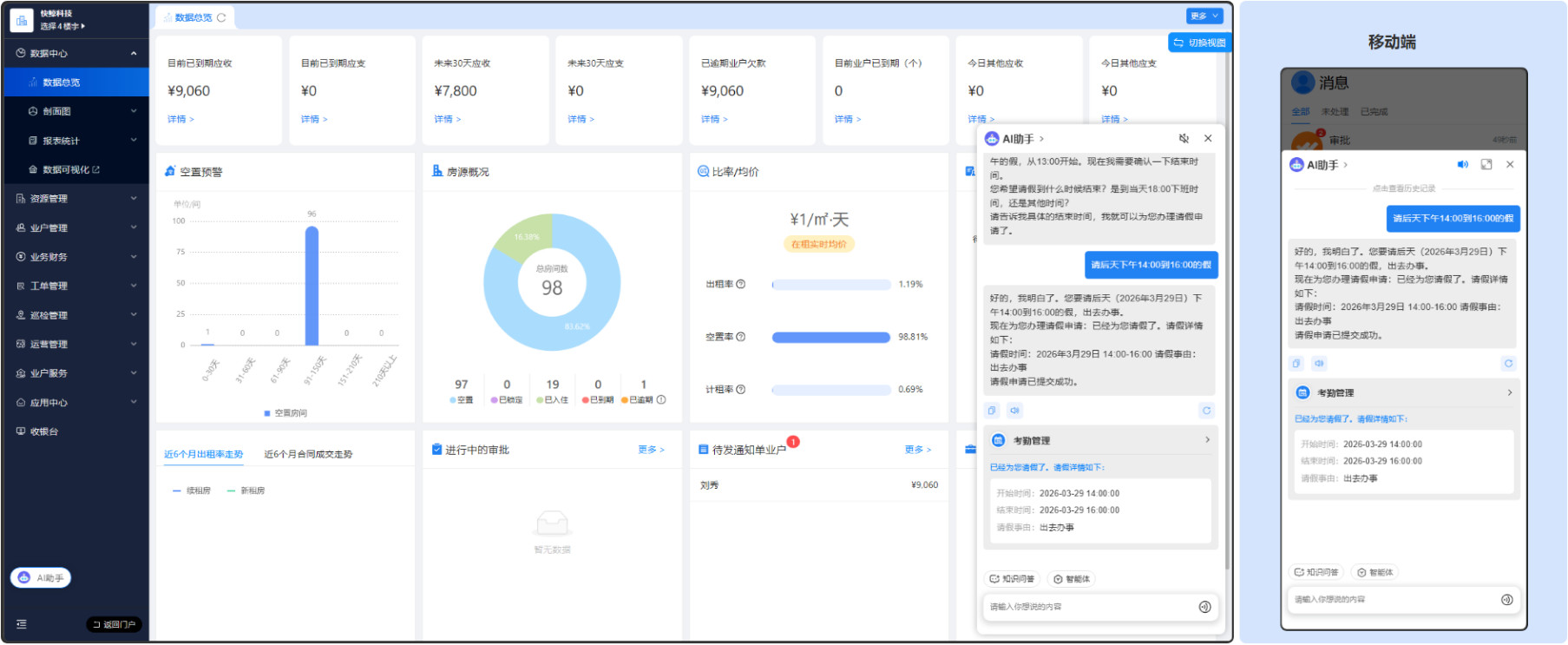The image size is (1568, 645).
Task: Click the refresh icon on 数据总览 tab
Action: tap(221, 17)
